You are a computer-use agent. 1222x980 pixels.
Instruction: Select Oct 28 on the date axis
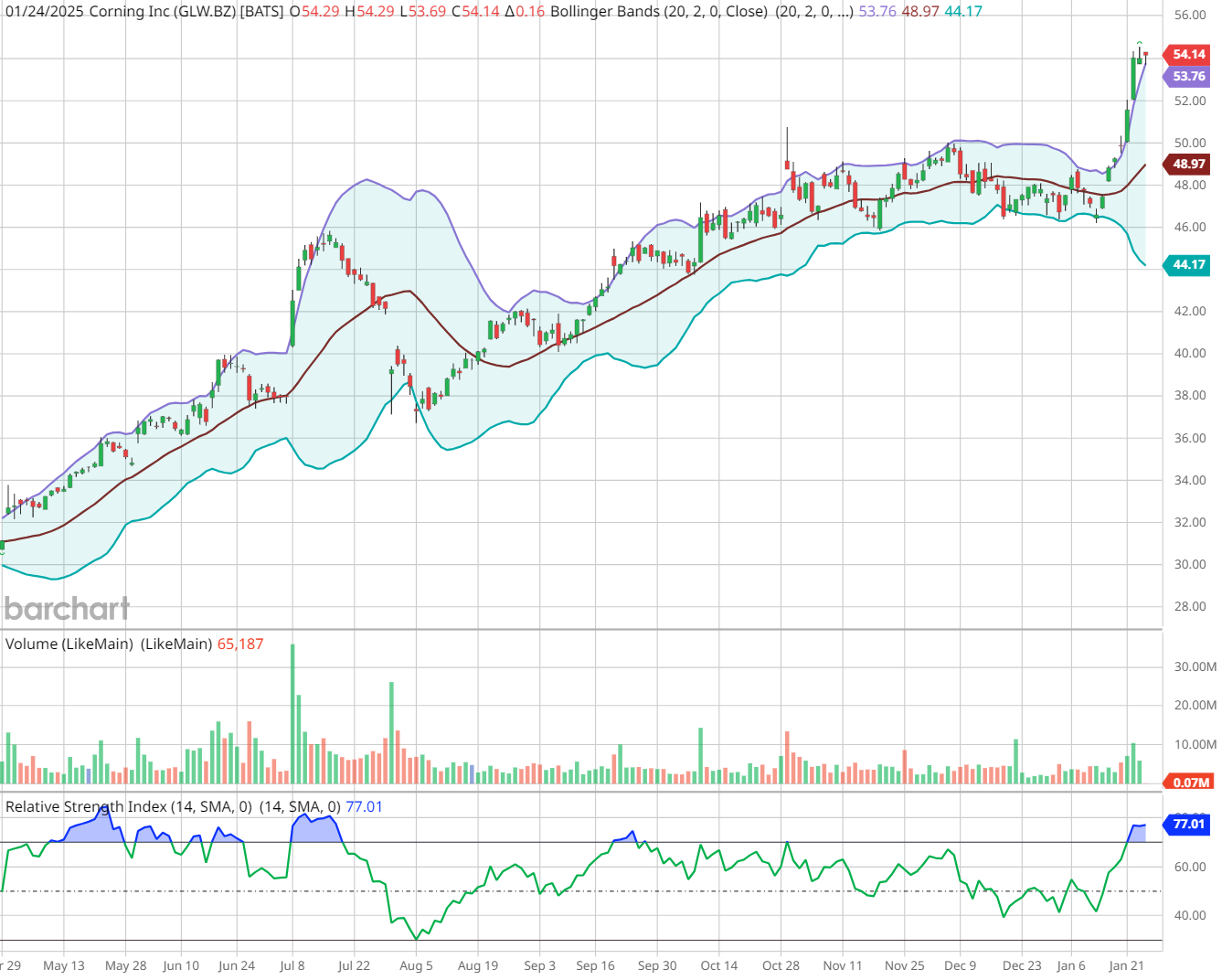[781, 965]
